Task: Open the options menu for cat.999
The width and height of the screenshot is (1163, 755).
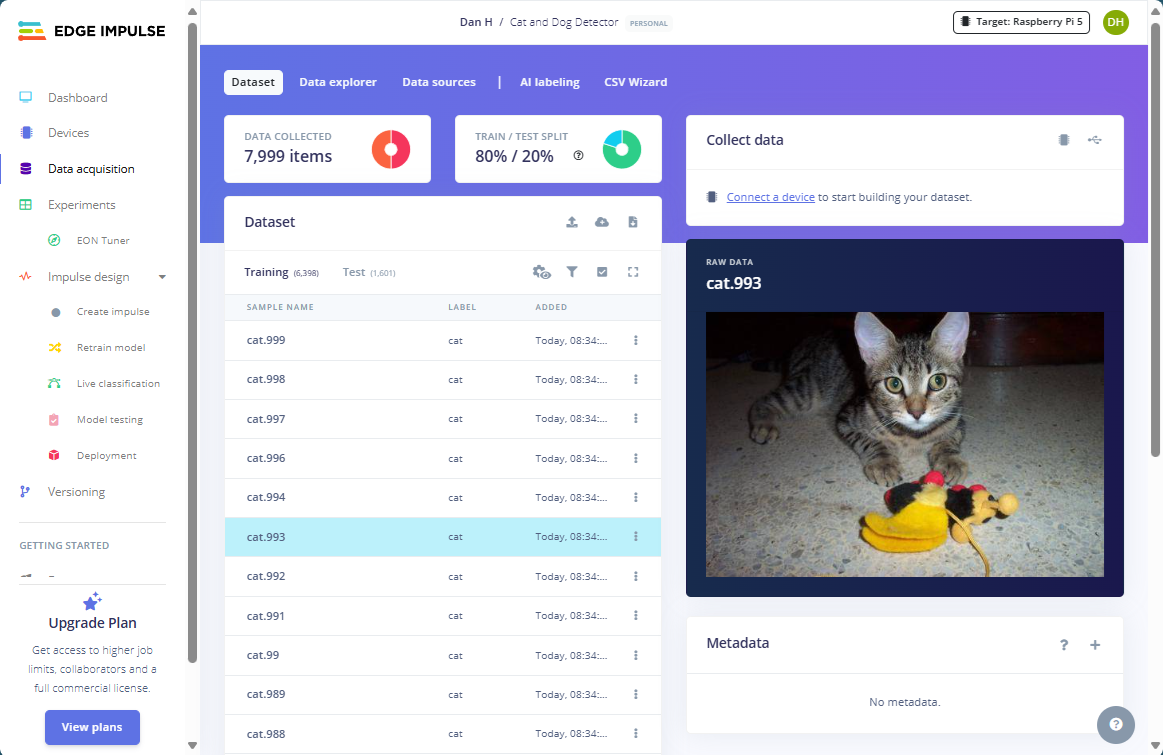Action: pyautogui.click(x=636, y=340)
